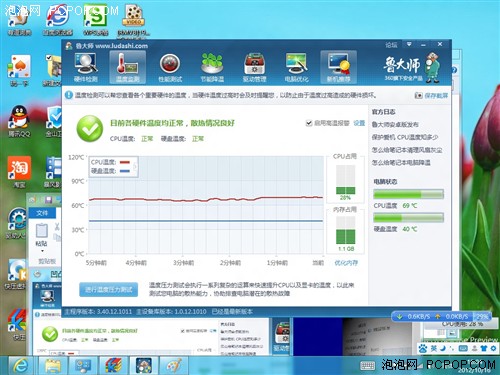The width and height of the screenshot is (500, 375).
Task: Click the CPU占用 usage meter
Action: click(345, 179)
